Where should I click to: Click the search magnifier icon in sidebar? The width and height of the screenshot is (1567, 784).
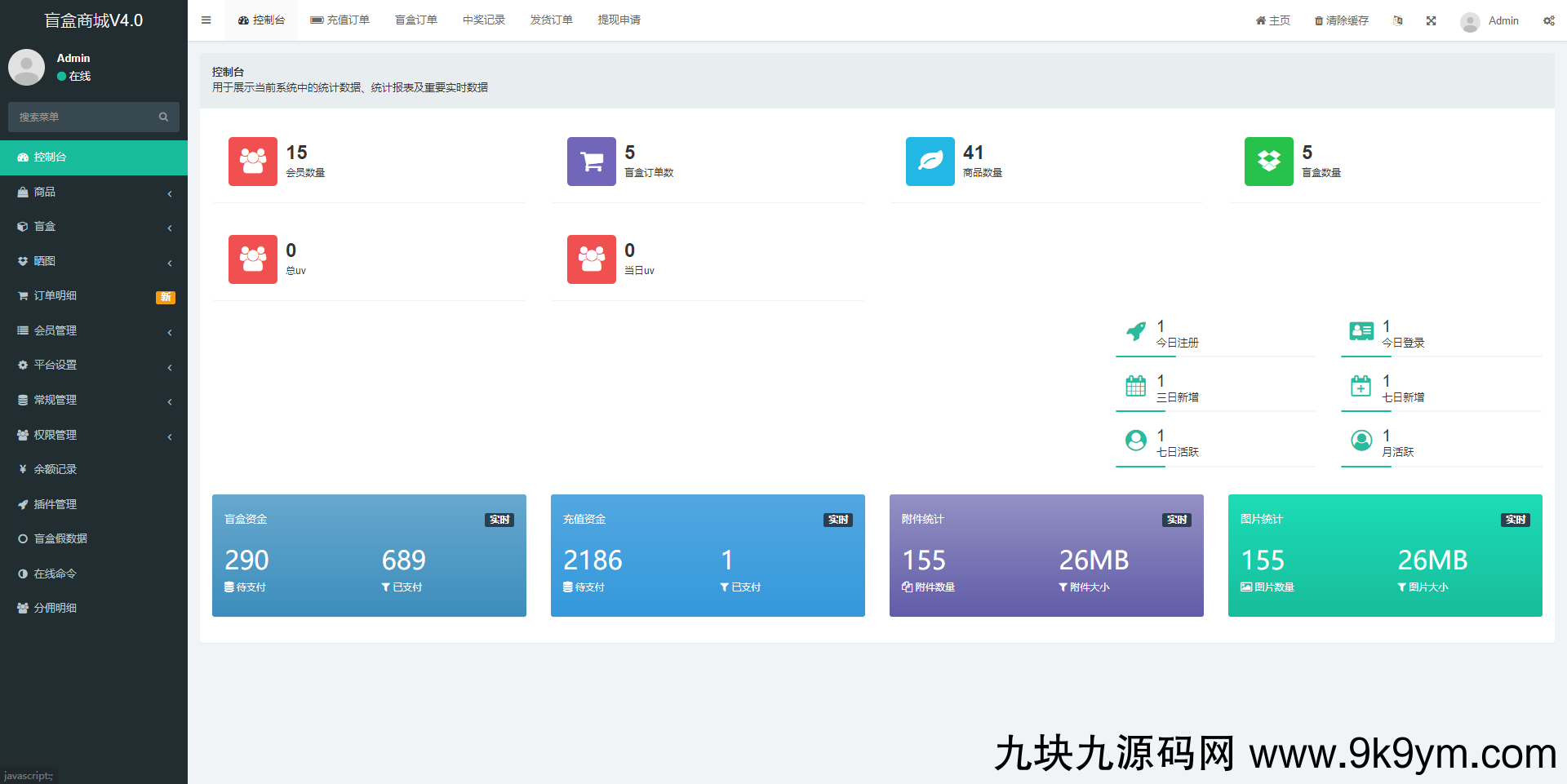(x=163, y=117)
